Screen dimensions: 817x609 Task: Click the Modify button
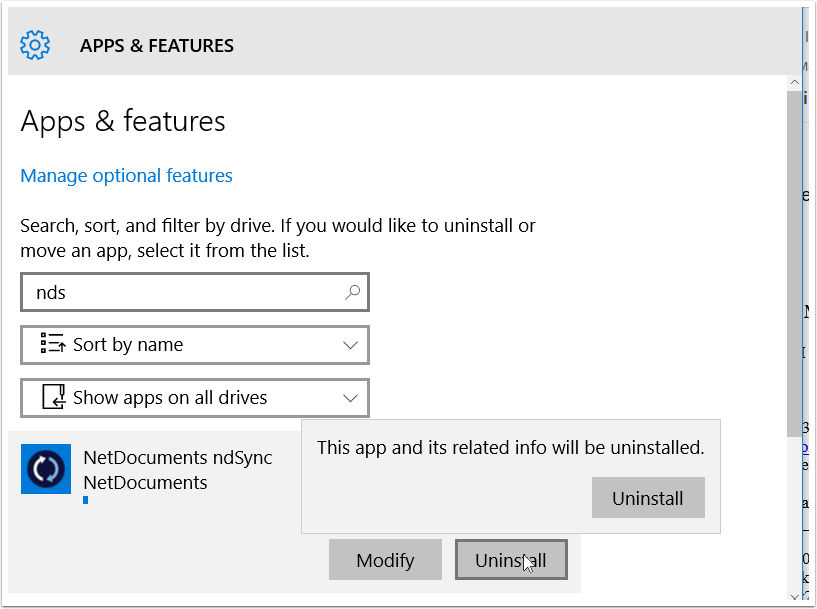click(x=385, y=559)
